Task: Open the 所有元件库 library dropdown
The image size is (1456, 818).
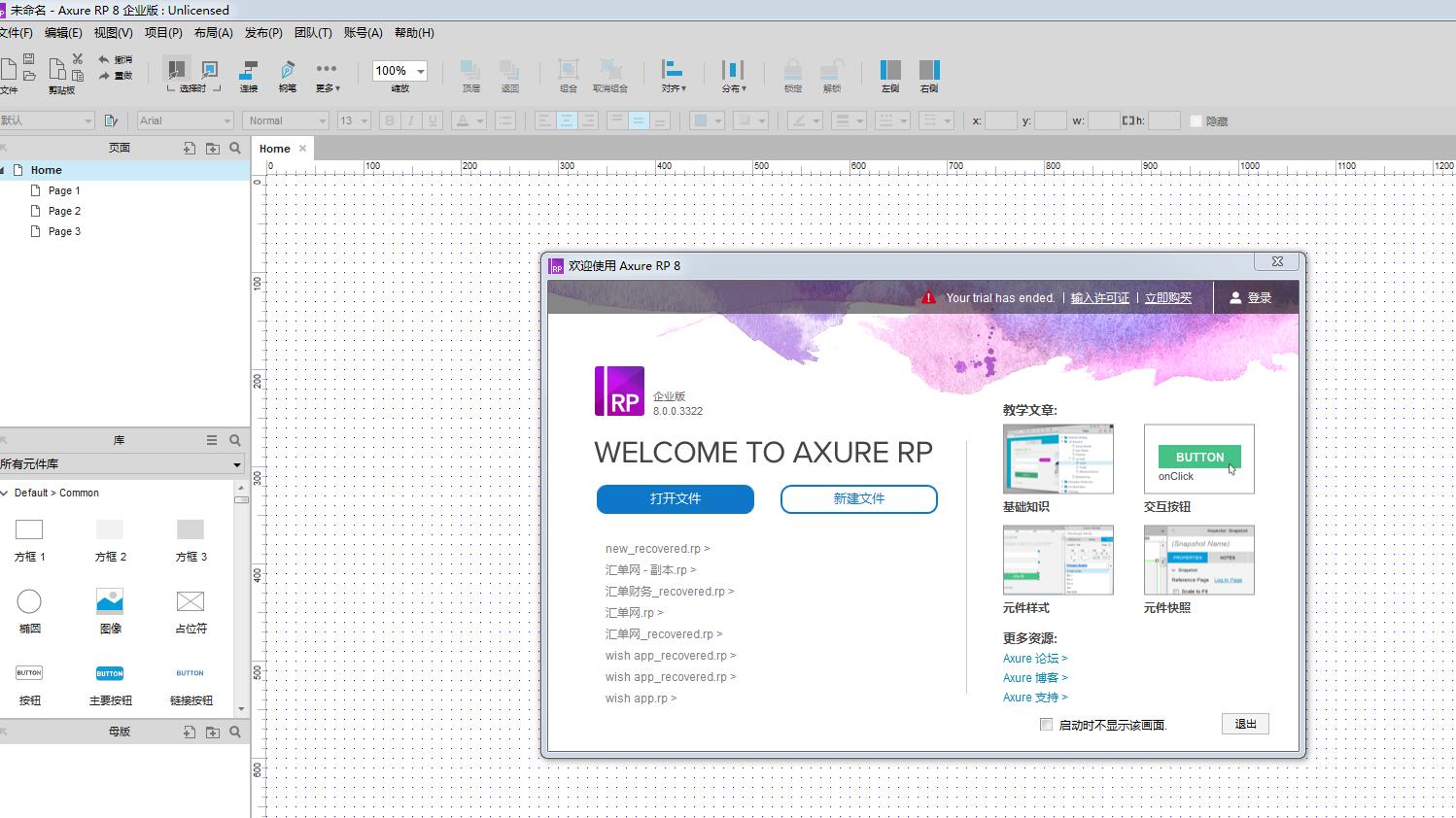Action: (121, 464)
